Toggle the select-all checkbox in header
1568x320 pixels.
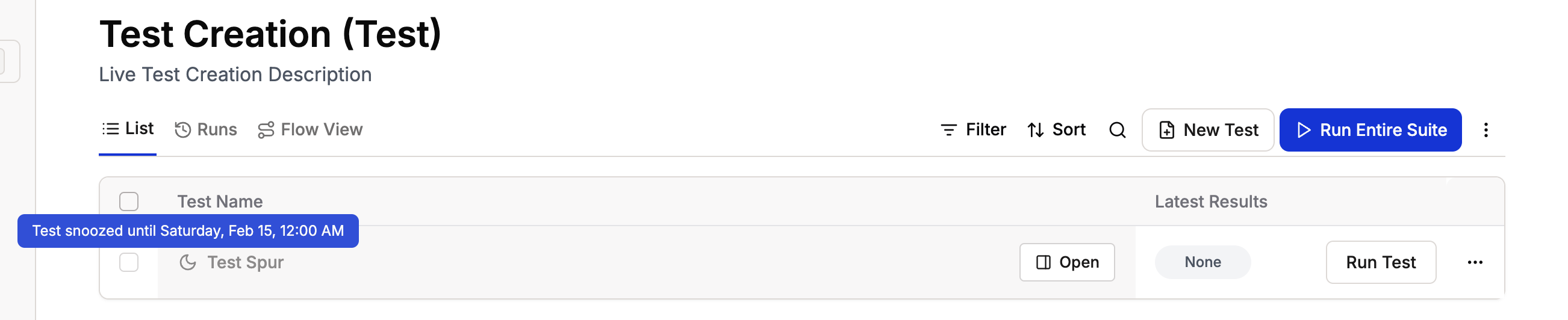click(x=129, y=202)
